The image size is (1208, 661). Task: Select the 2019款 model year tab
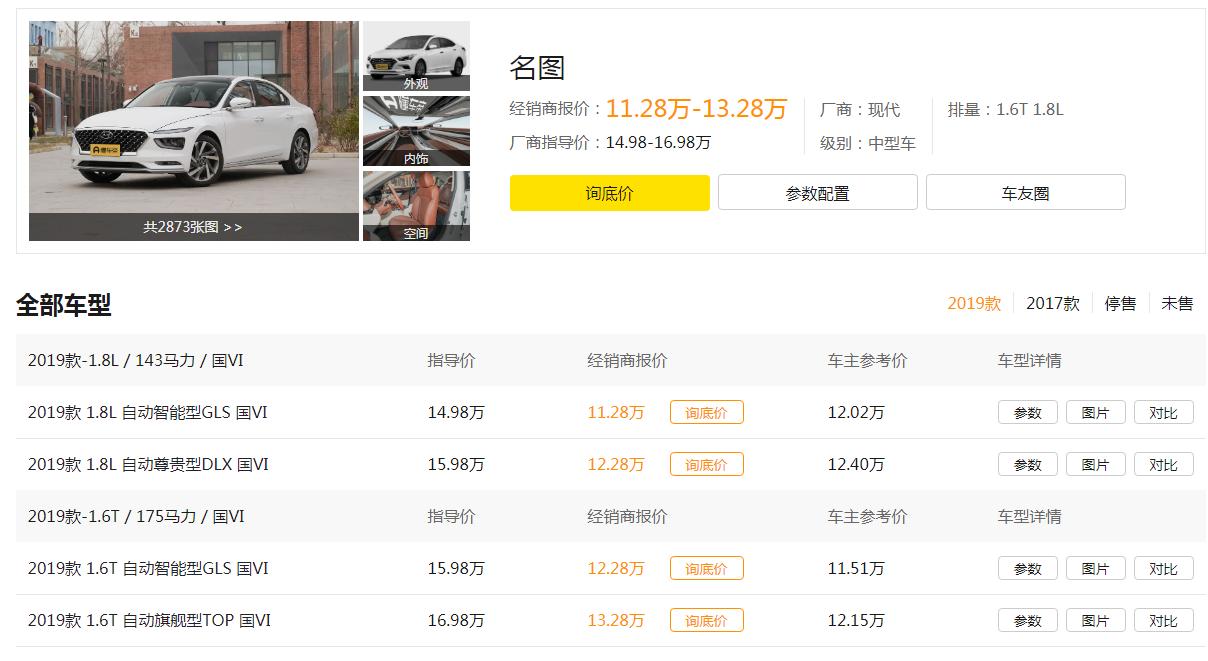973,304
